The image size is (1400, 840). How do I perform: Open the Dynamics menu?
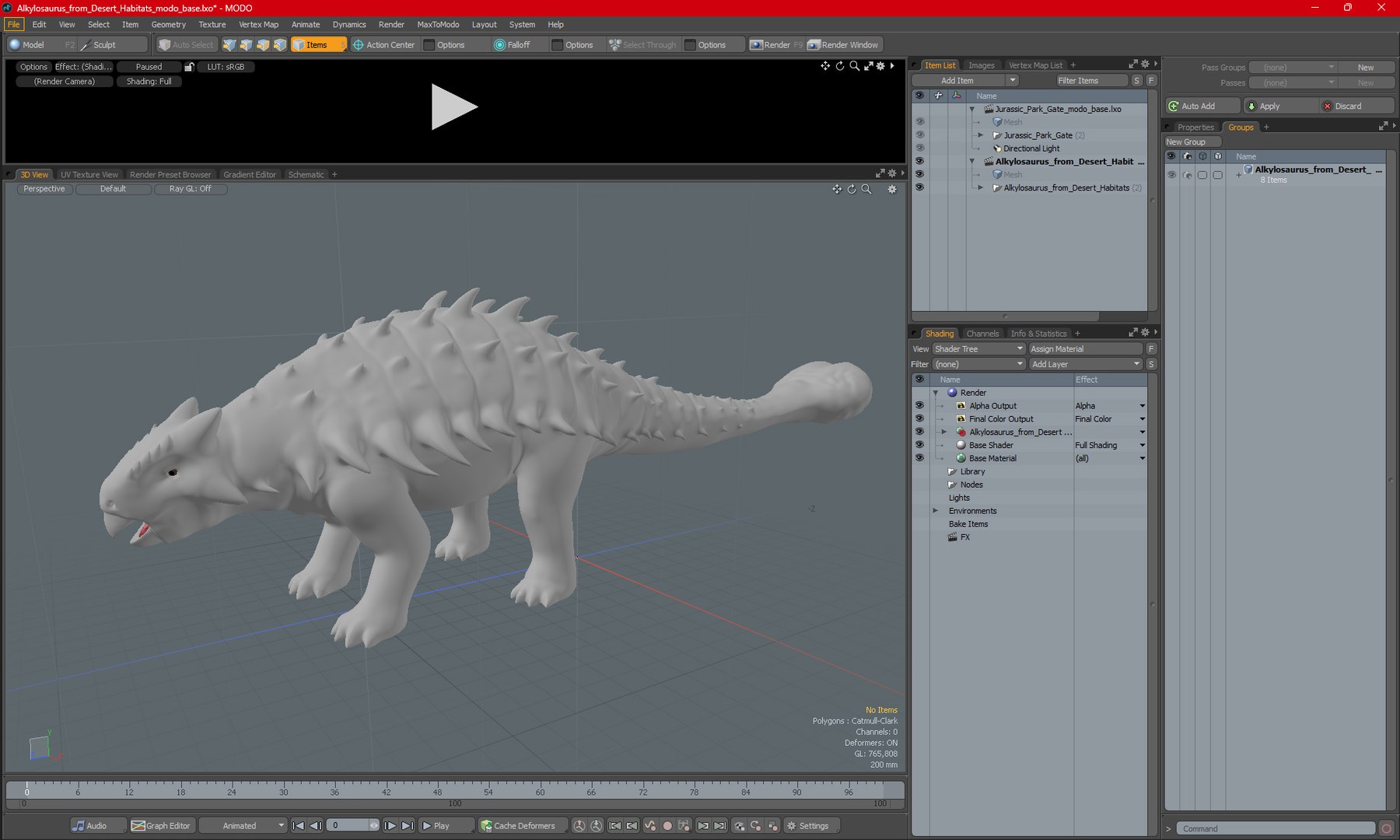pos(349,25)
